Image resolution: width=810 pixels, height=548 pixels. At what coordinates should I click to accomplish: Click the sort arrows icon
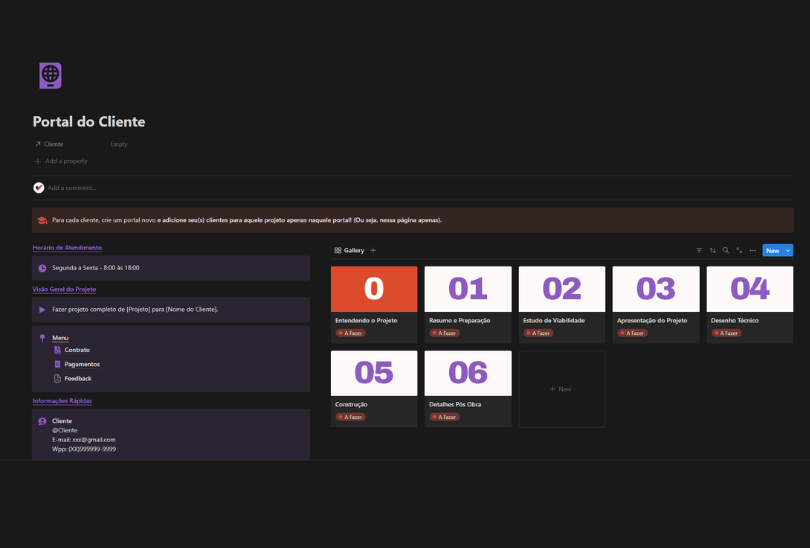[713, 250]
